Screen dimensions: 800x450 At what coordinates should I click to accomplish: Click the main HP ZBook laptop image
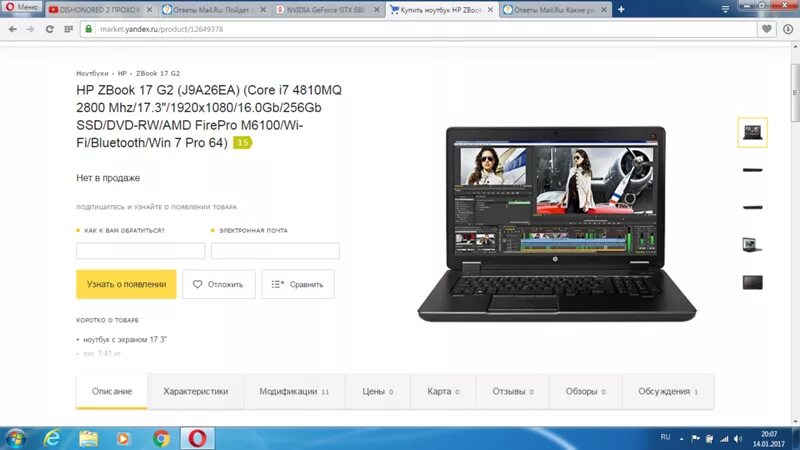tap(557, 224)
